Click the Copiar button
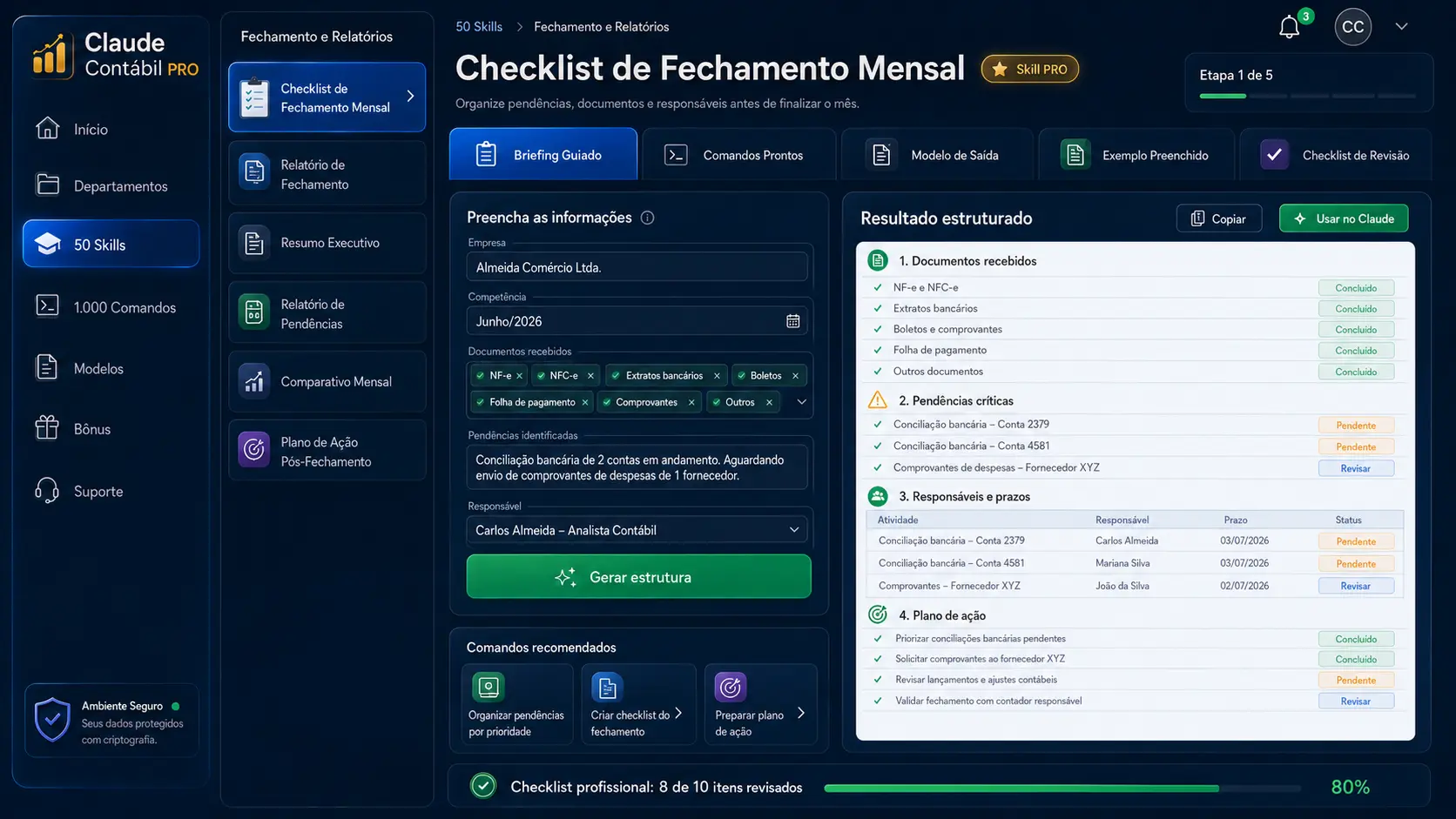The image size is (1456, 819). tap(1219, 218)
